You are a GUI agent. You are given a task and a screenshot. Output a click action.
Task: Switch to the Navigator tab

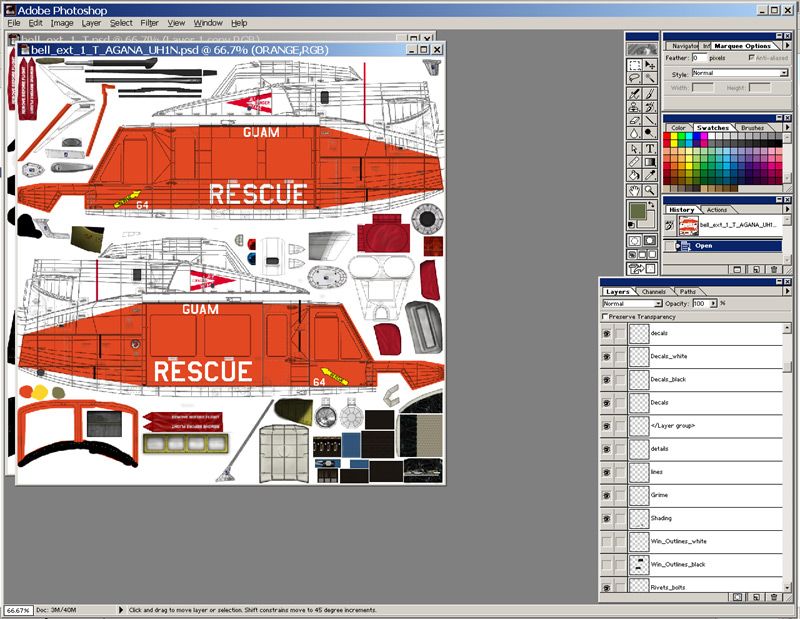coord(685,46)
